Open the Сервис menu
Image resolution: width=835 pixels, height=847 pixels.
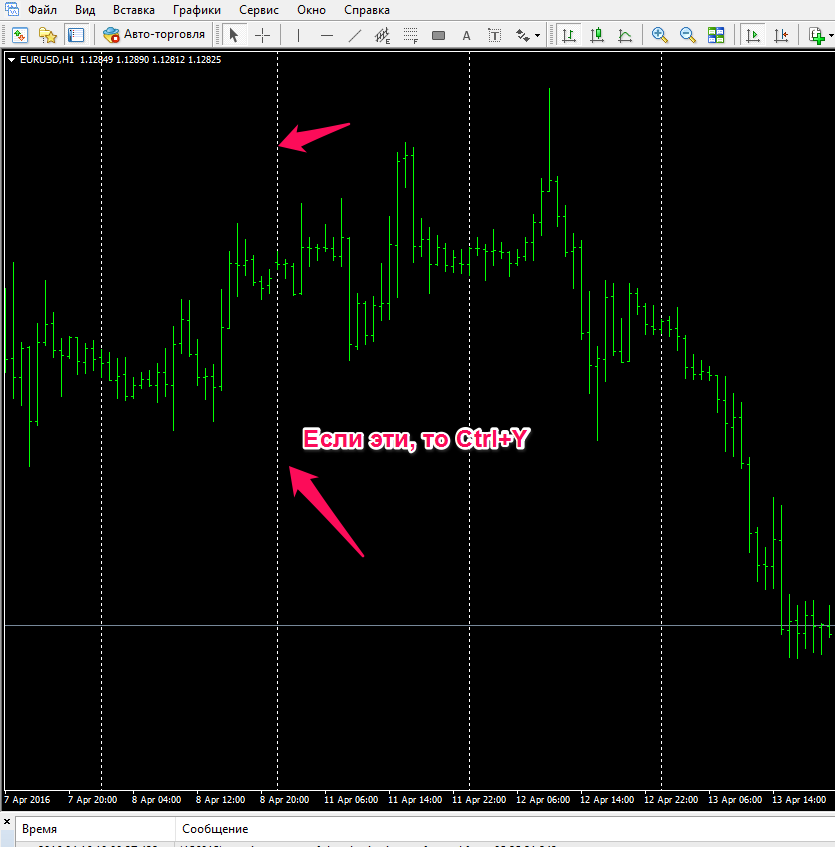click(x=259, y=10)
